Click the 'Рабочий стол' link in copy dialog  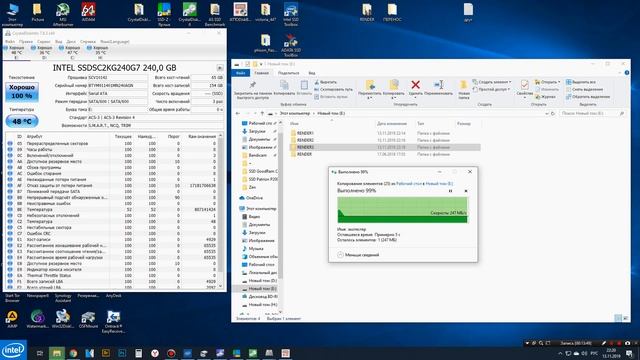pyautogui.click(x=409, y=184)
